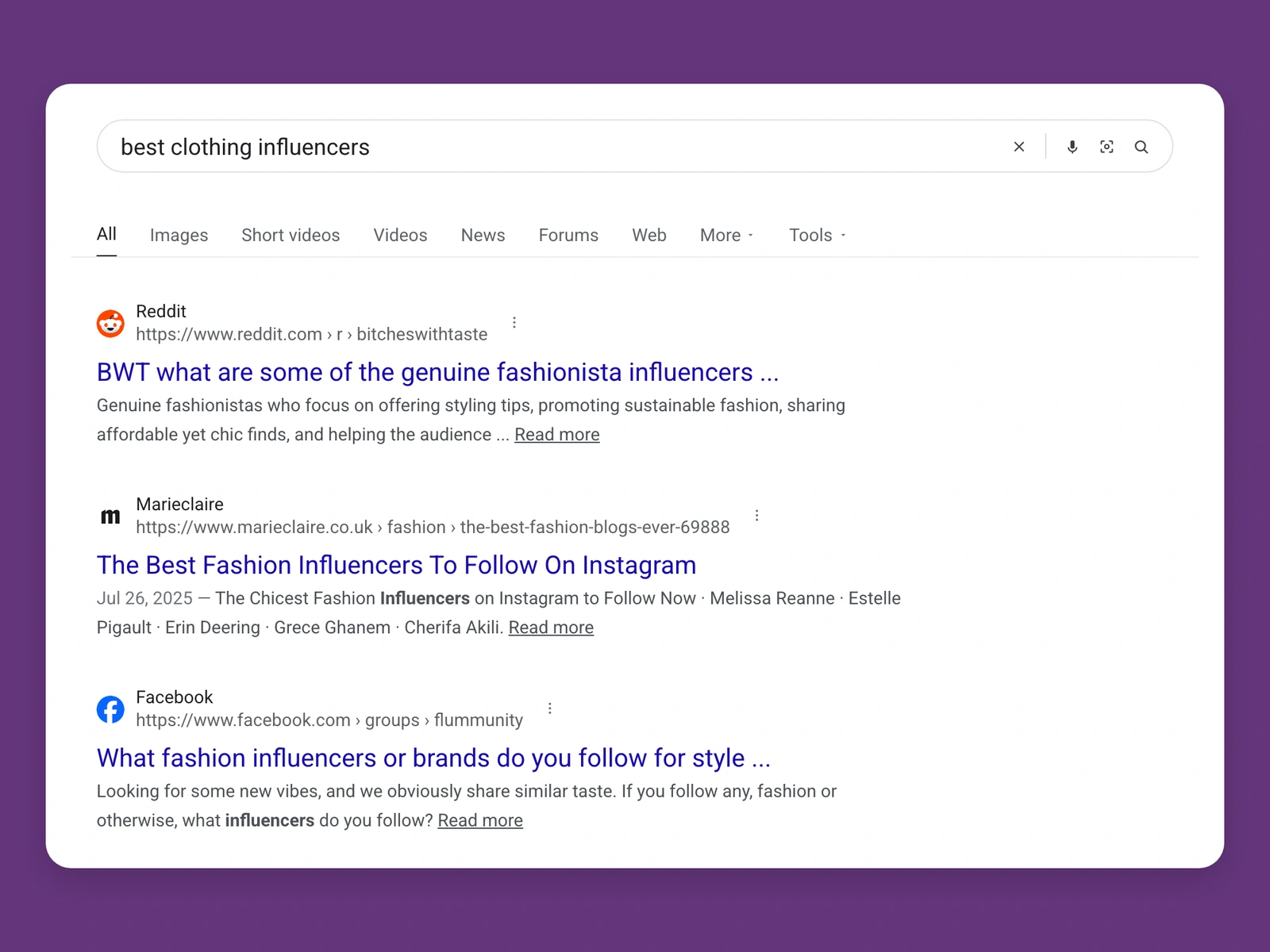
Task: Click the 'Jul 26, 2025' date text
Action: tap(144, 598)
